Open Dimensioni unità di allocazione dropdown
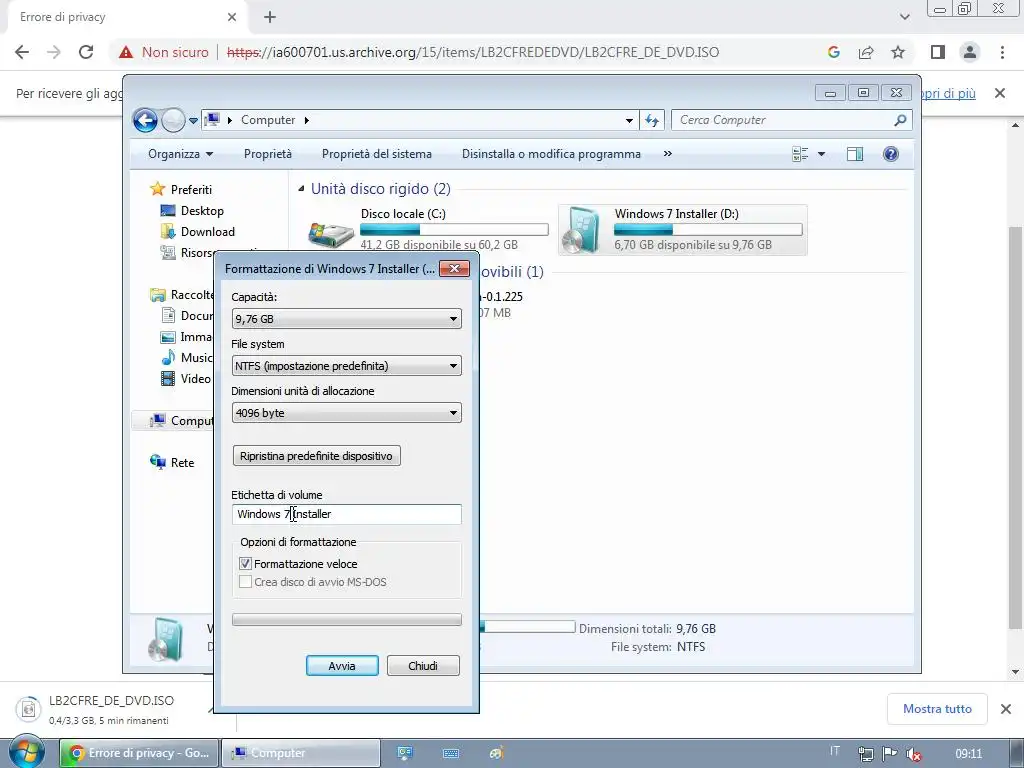Image resolution: width=1024 pixels, height=768 pixels. point(347,413)
